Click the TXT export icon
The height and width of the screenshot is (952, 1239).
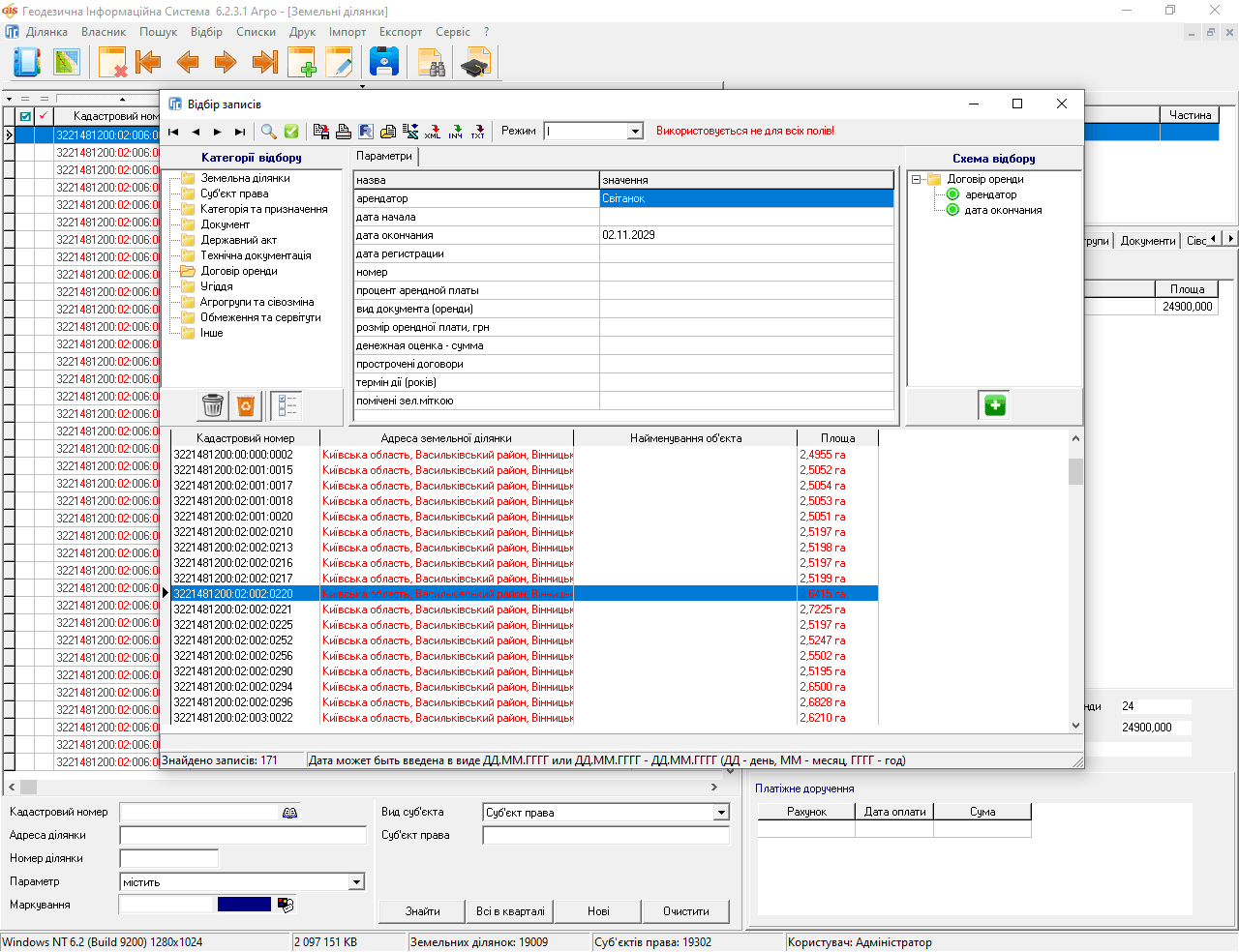click(477, 132)
